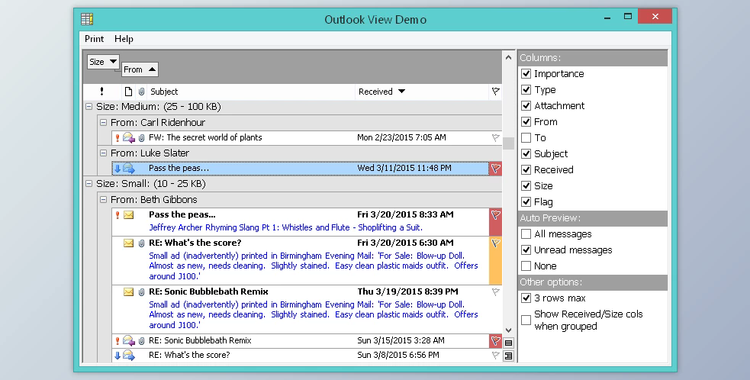Click the subject RE: What's the score? from Sun 3/8/2015

click(x=189, y=355)
